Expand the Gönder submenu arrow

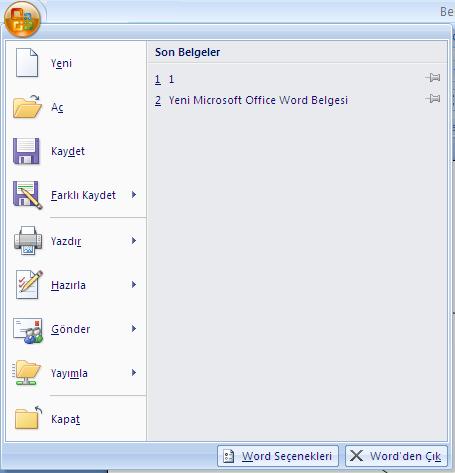click(x=134, y=329)
